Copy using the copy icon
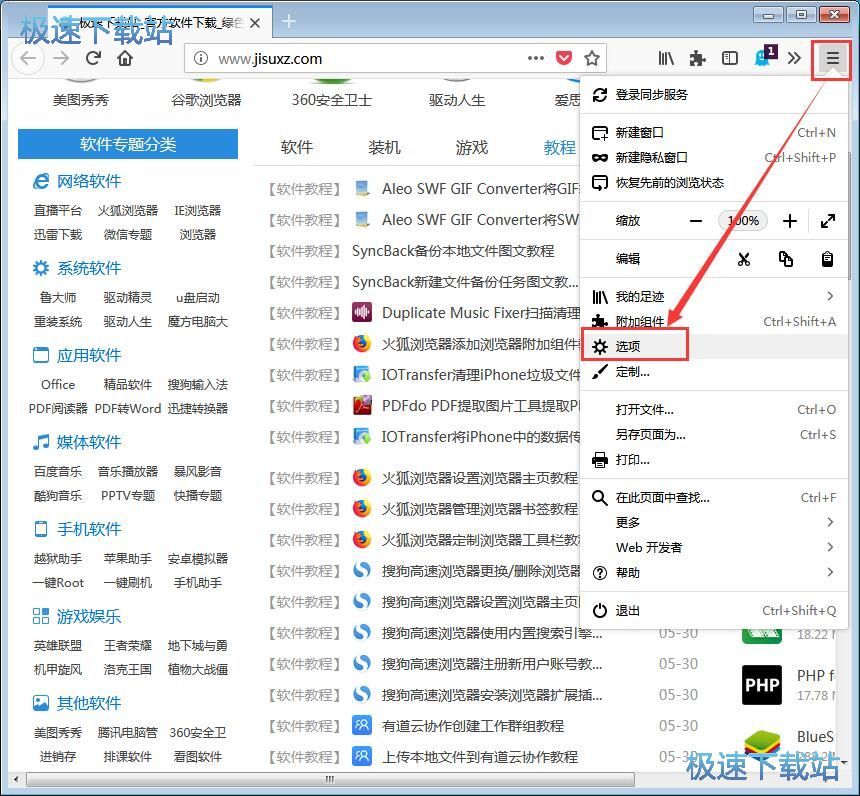This screenshot has height=796, width=860. pyautogui.click(x=785, y=259)
